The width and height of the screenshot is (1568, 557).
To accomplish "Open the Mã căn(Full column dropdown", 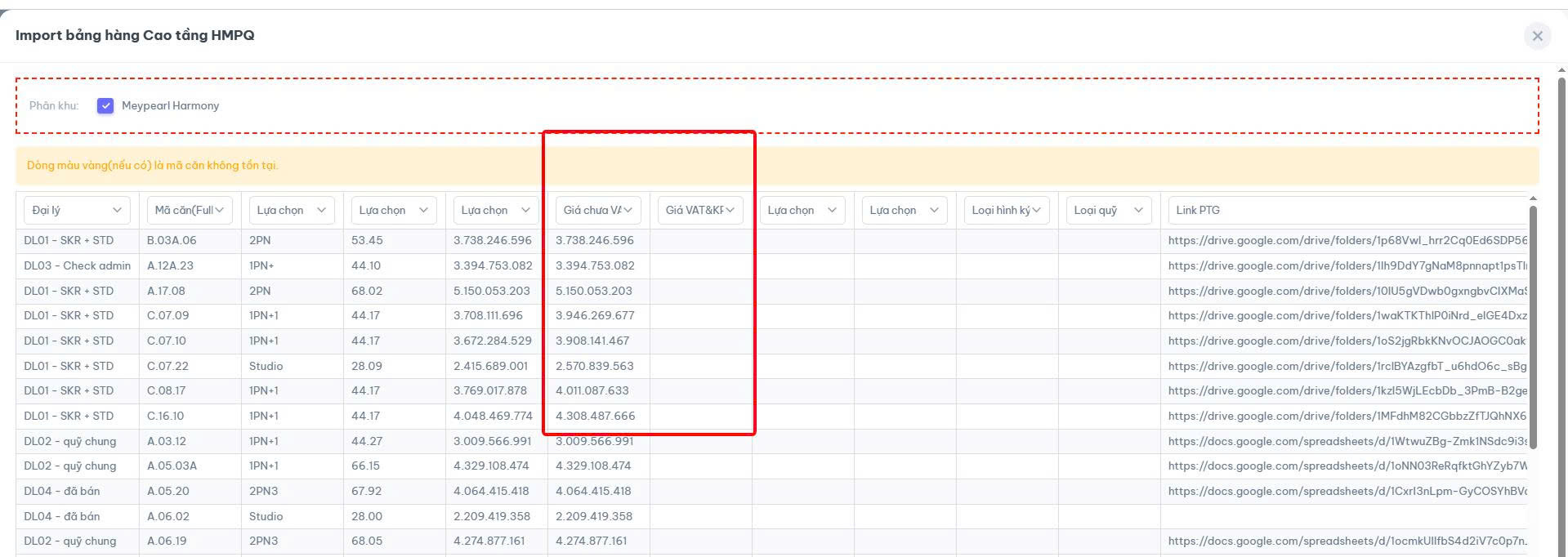I will coord(190,210).
